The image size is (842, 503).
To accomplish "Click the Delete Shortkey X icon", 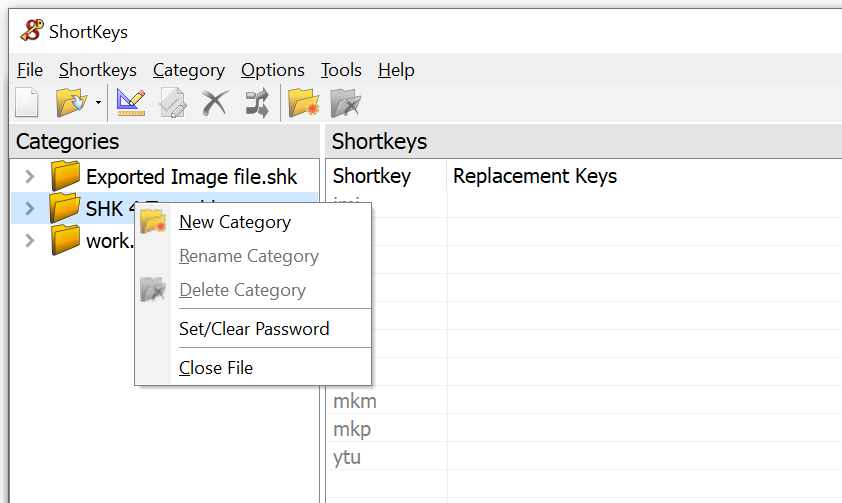I will point(214,102).
